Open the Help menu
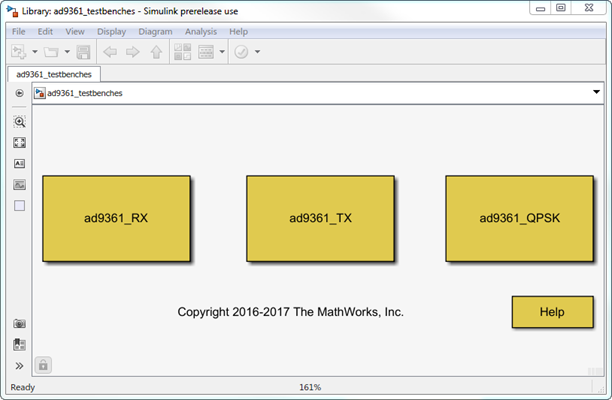The image size is (612, 400). coord(238,32)
